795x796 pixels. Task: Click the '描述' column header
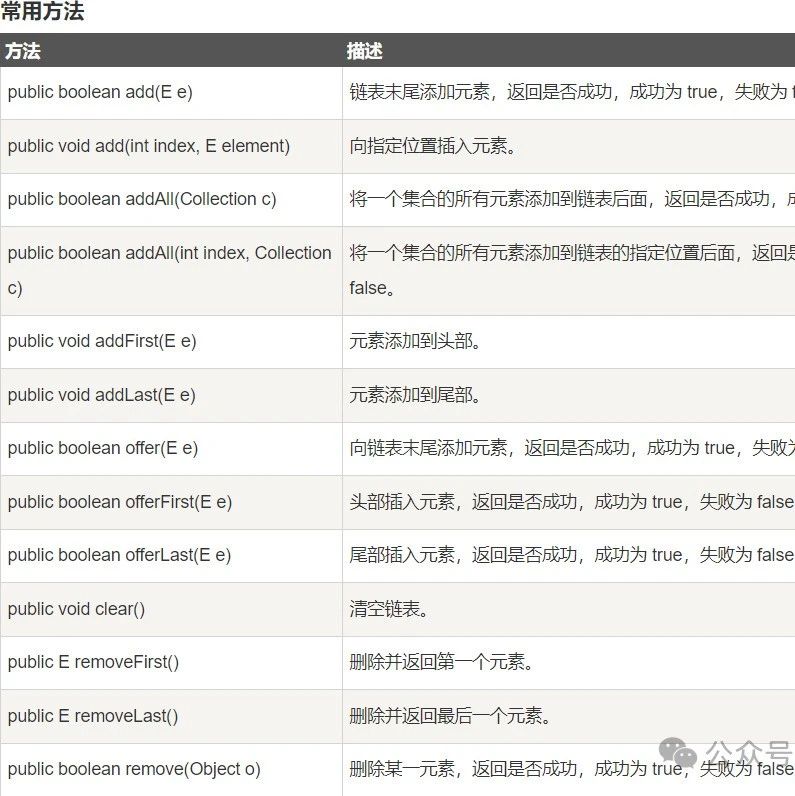pos(365,51)
